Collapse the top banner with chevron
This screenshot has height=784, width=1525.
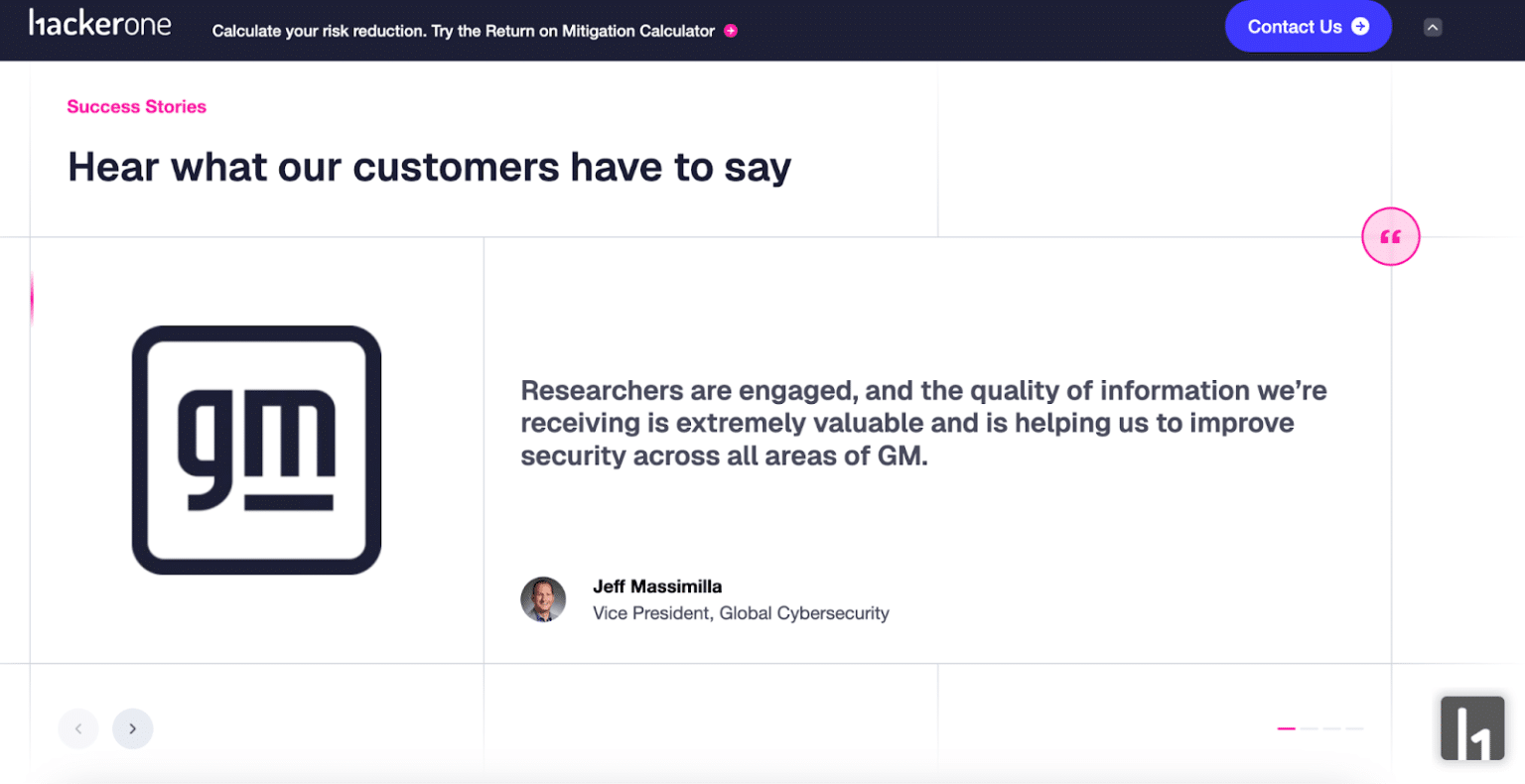pyautogui.click(x=1433, y=28)
